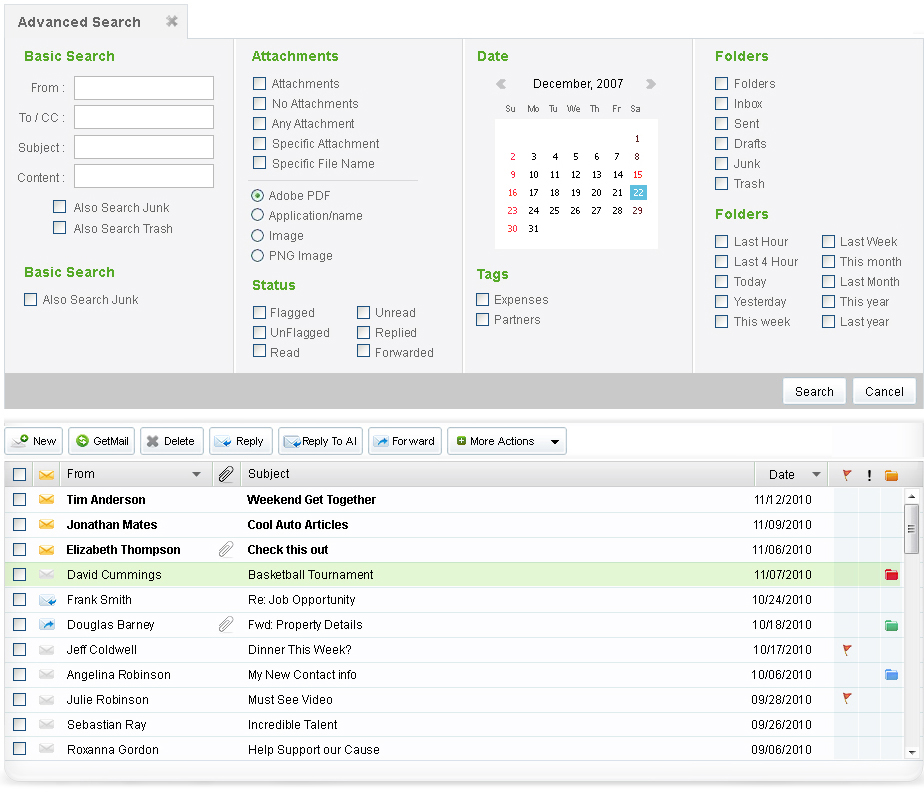Enable the Specific File Name checkbox
Viewport: 924px width, 800px height.
pos(259,163)
